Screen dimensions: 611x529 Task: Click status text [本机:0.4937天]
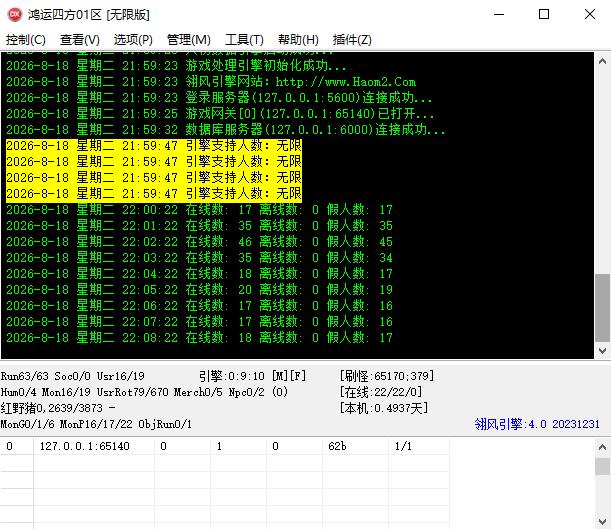[384, 408]
